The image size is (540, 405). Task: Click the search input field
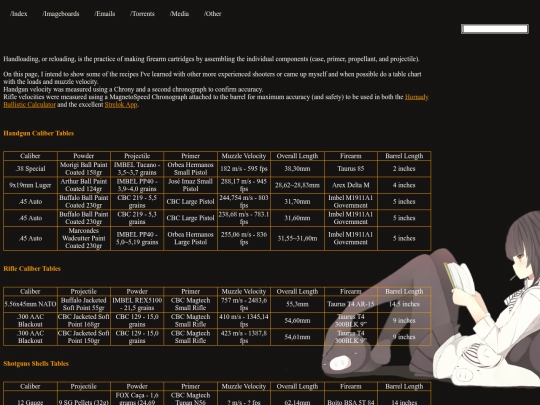point(495,29)
